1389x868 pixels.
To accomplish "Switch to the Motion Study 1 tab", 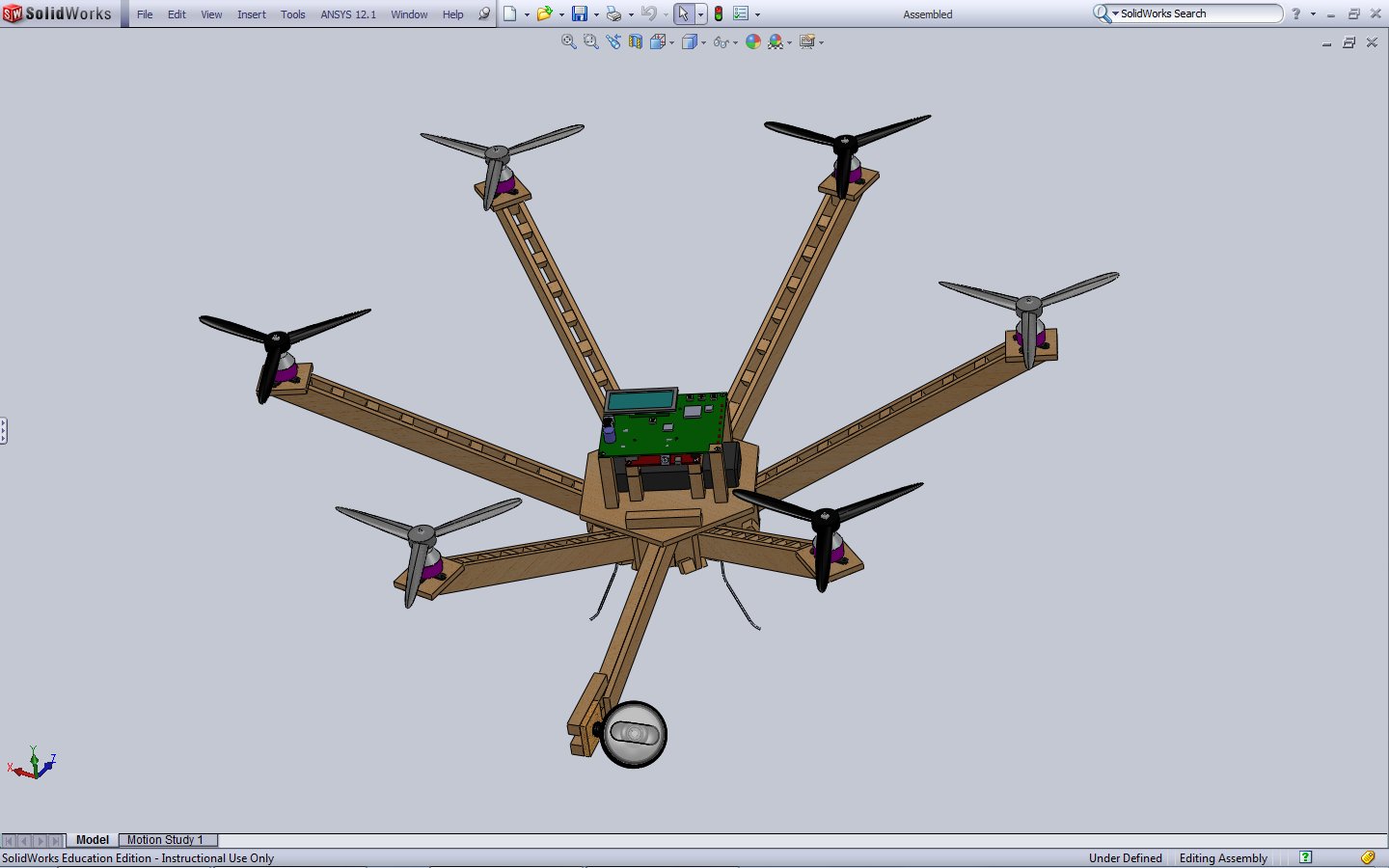I will tap(165, 840).
